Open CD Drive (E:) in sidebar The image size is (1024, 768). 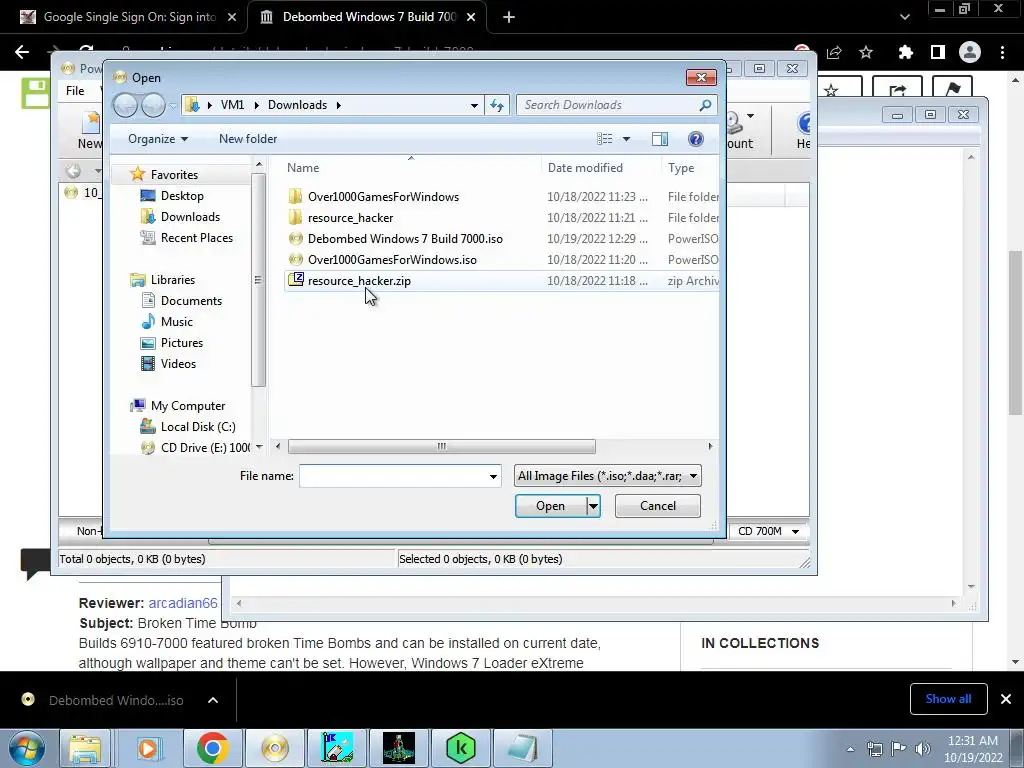[x=205, y=447]
